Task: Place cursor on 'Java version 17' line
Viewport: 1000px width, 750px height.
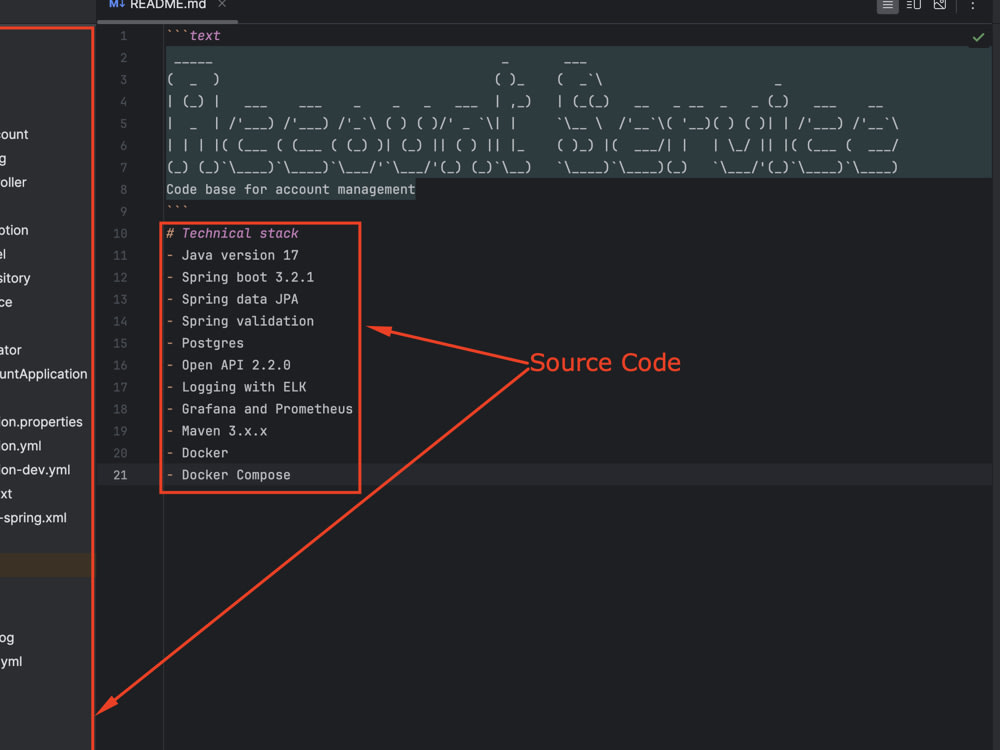Action: point(240,255)
